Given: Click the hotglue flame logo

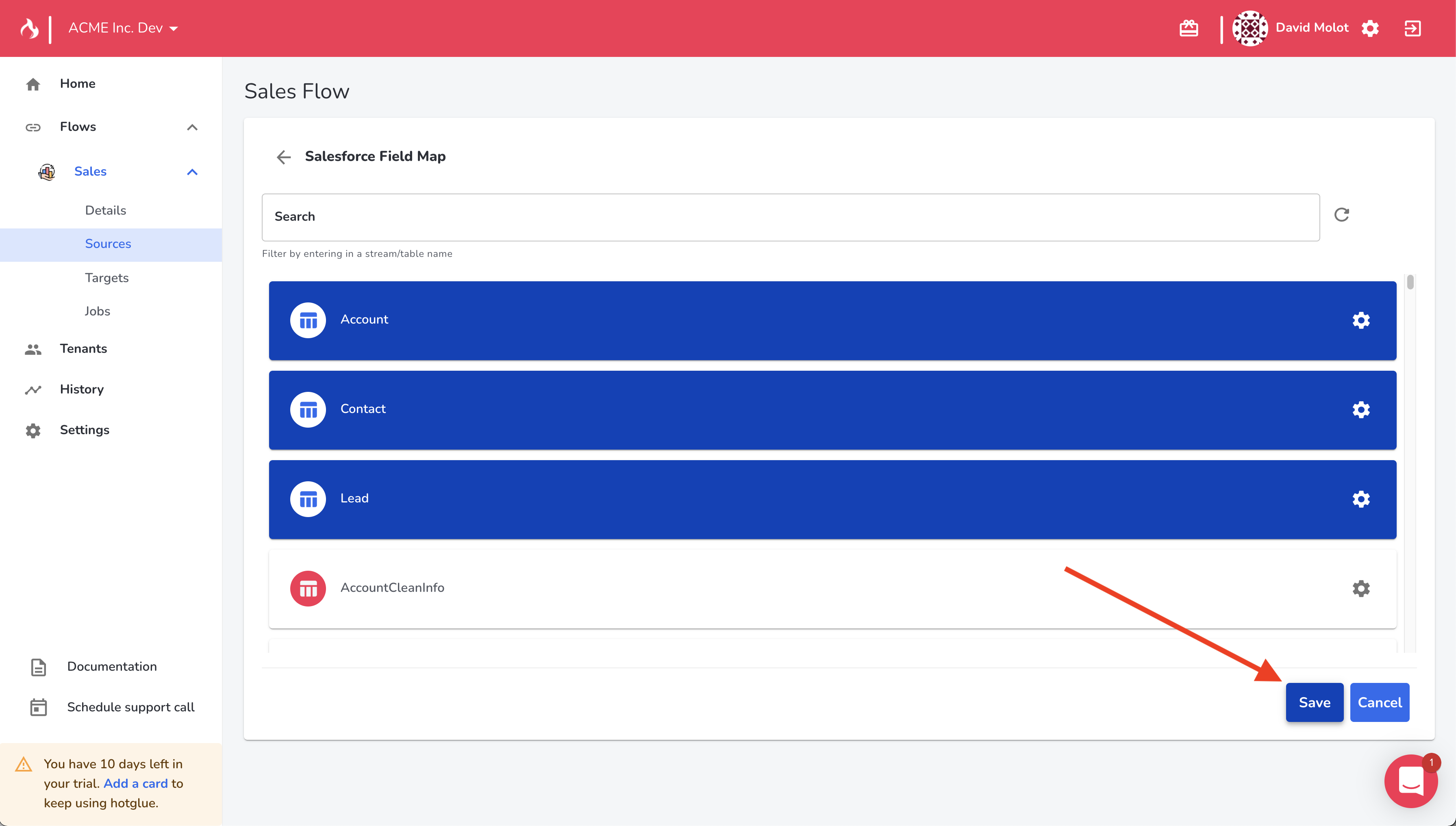Looking at the screenshot, I should 30,28.
